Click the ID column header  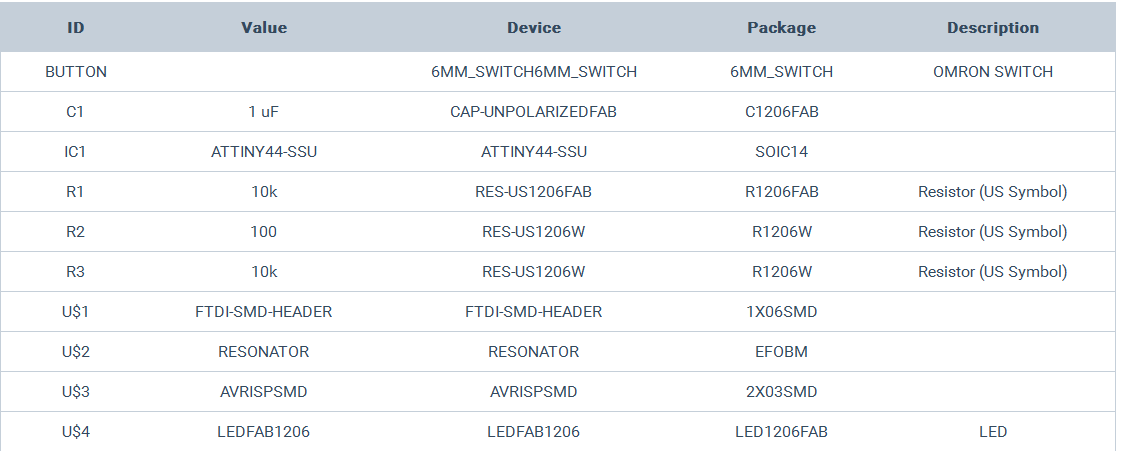75,28
